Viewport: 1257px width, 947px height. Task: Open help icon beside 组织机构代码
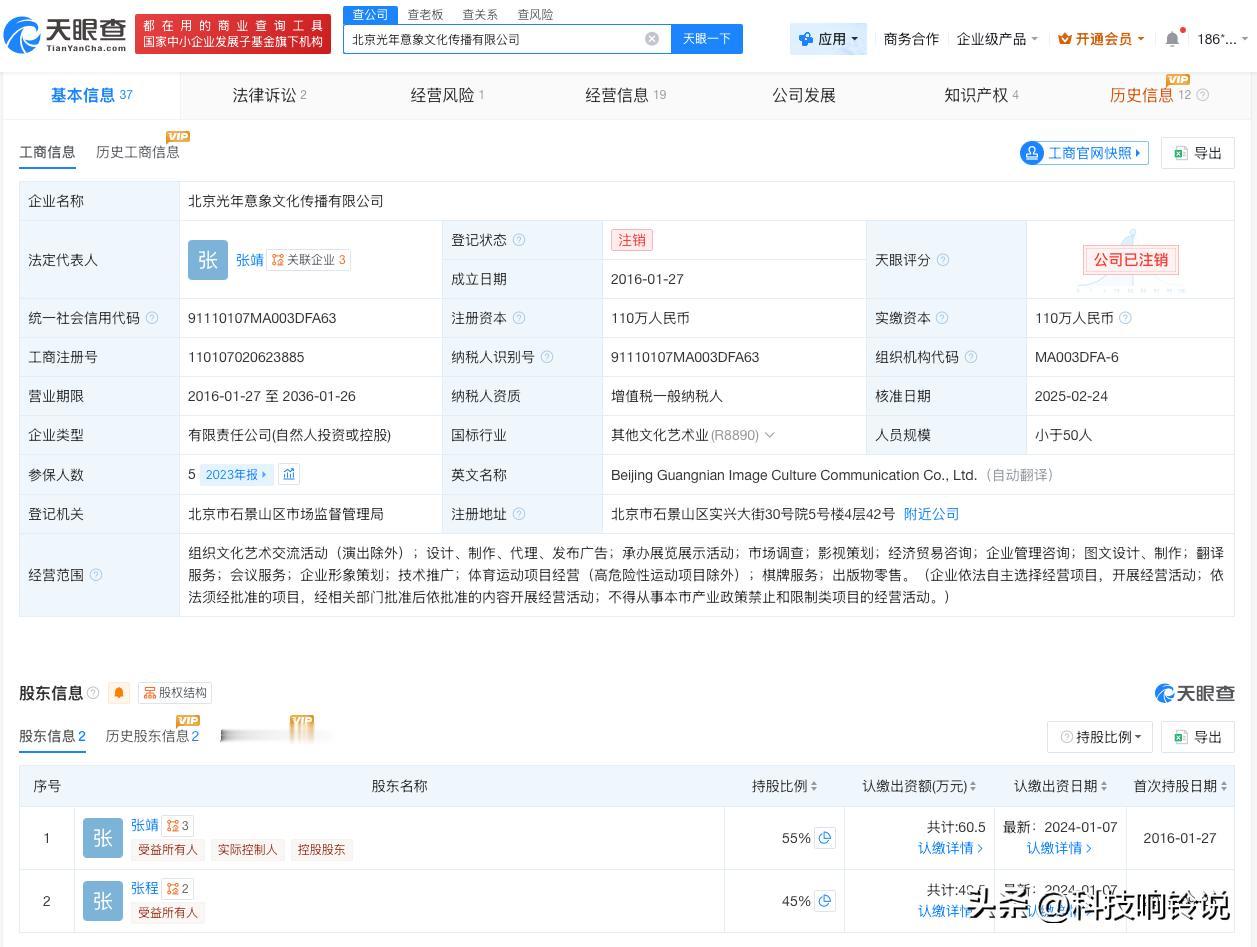click(970, 357)
